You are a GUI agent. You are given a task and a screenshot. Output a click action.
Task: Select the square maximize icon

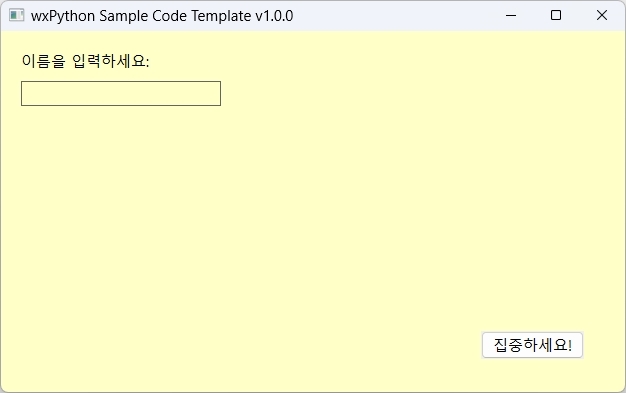pyautogui.click(x=556, y=16)
